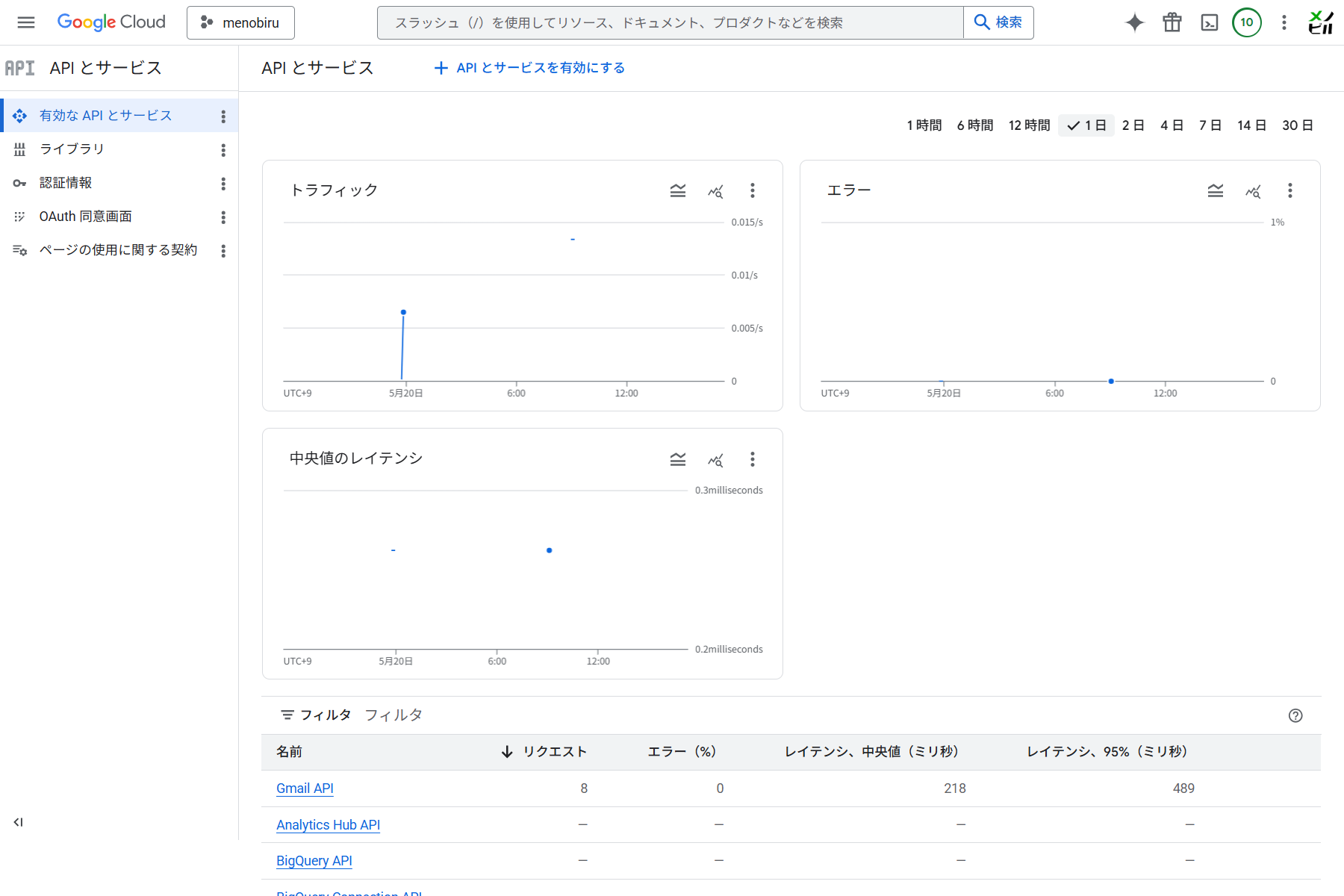Click Gmail API request count 8

[x=584, y=788]
